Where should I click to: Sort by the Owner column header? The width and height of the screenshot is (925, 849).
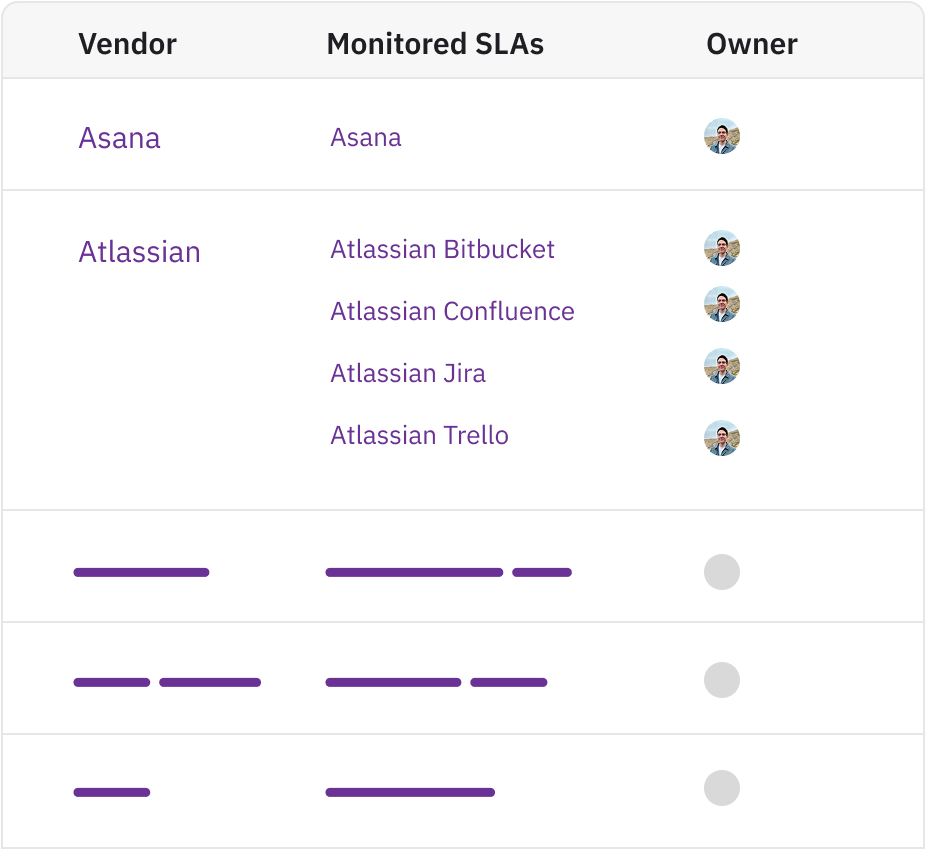point(752,44)
